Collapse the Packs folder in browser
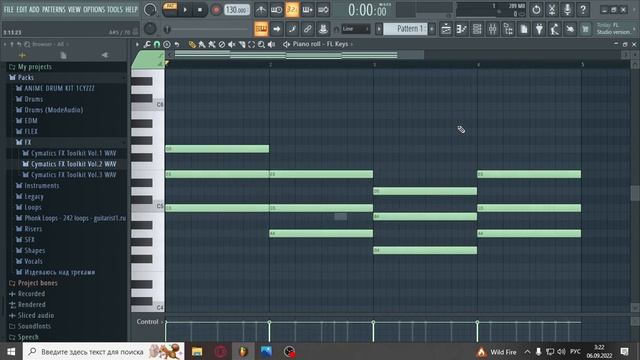This screenshot has width=640, height=360. point(25,77)
